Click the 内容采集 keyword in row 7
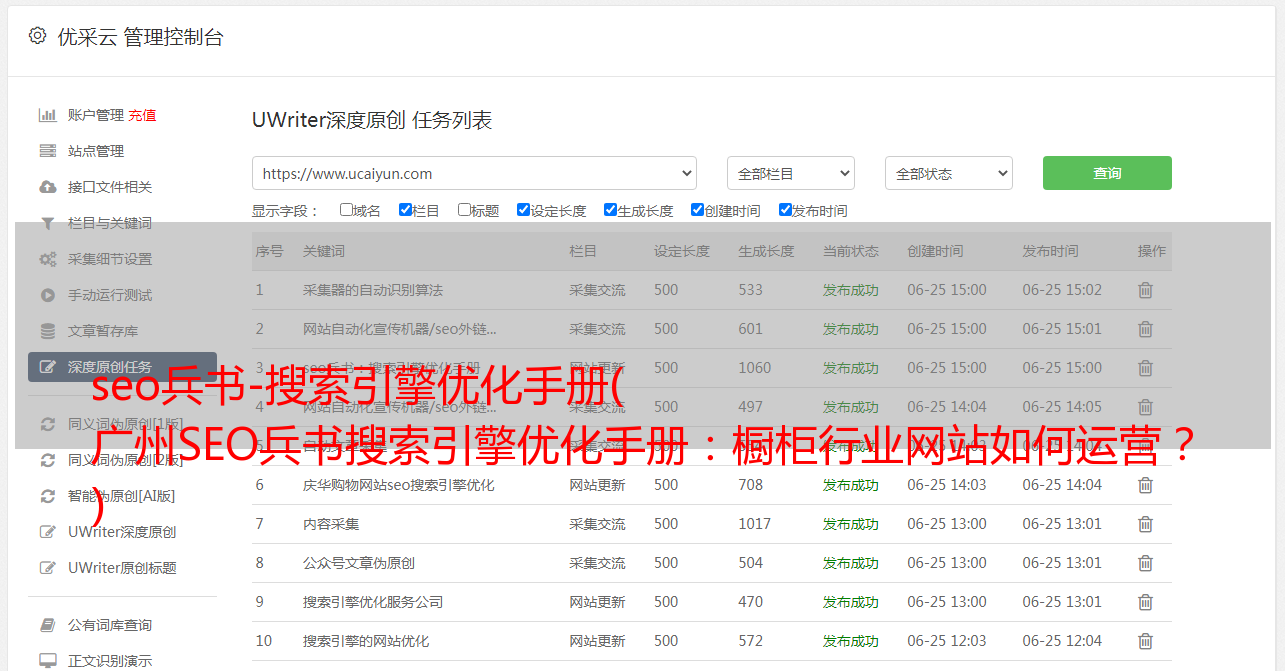This screenshot has width=1285, height=671. (x=331, y=524)
